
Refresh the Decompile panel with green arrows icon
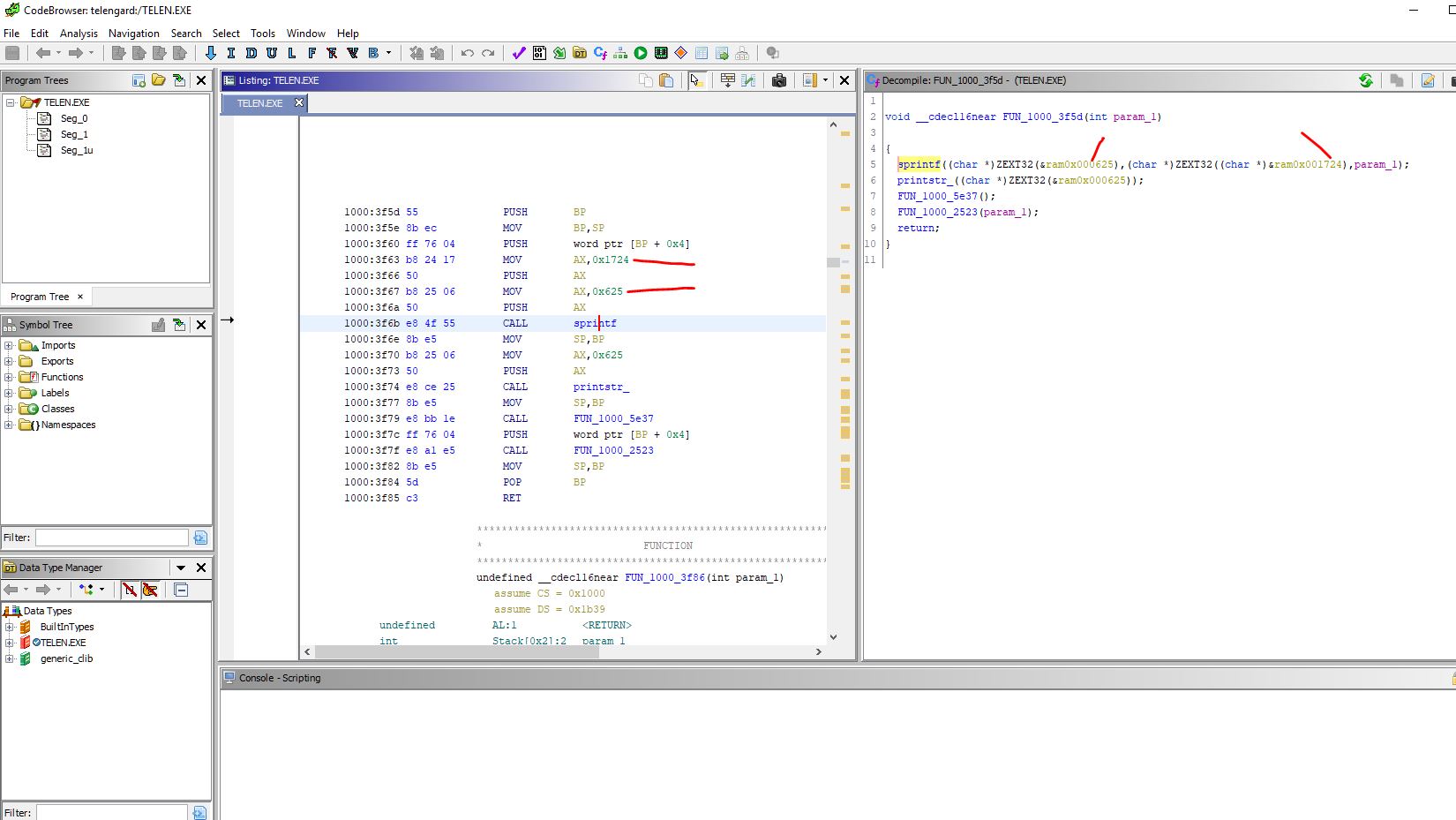point(1367,80)
